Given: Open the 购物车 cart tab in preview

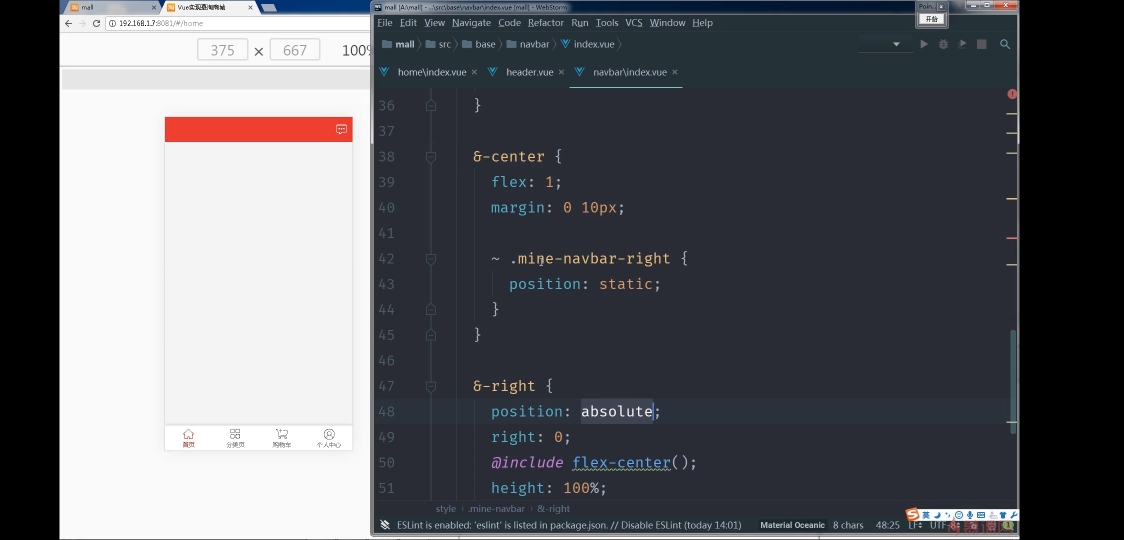Looking at the screenshot, I should click(x=282, y=438).
